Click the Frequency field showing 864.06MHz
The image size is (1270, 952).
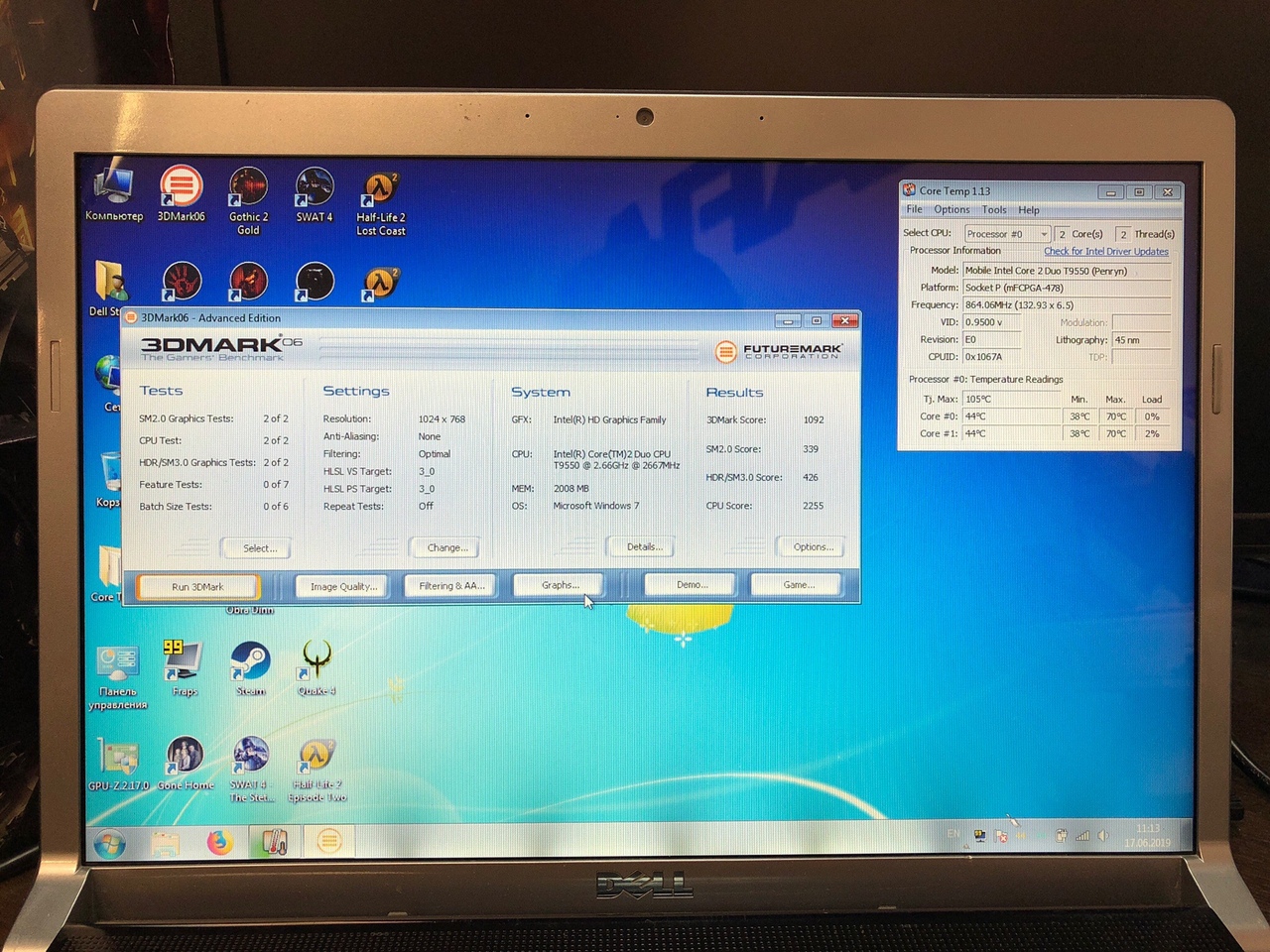tap(1067, 305)
